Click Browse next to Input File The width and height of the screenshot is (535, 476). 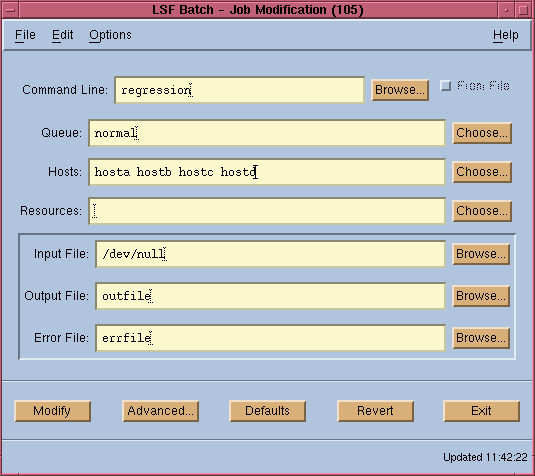481,254
